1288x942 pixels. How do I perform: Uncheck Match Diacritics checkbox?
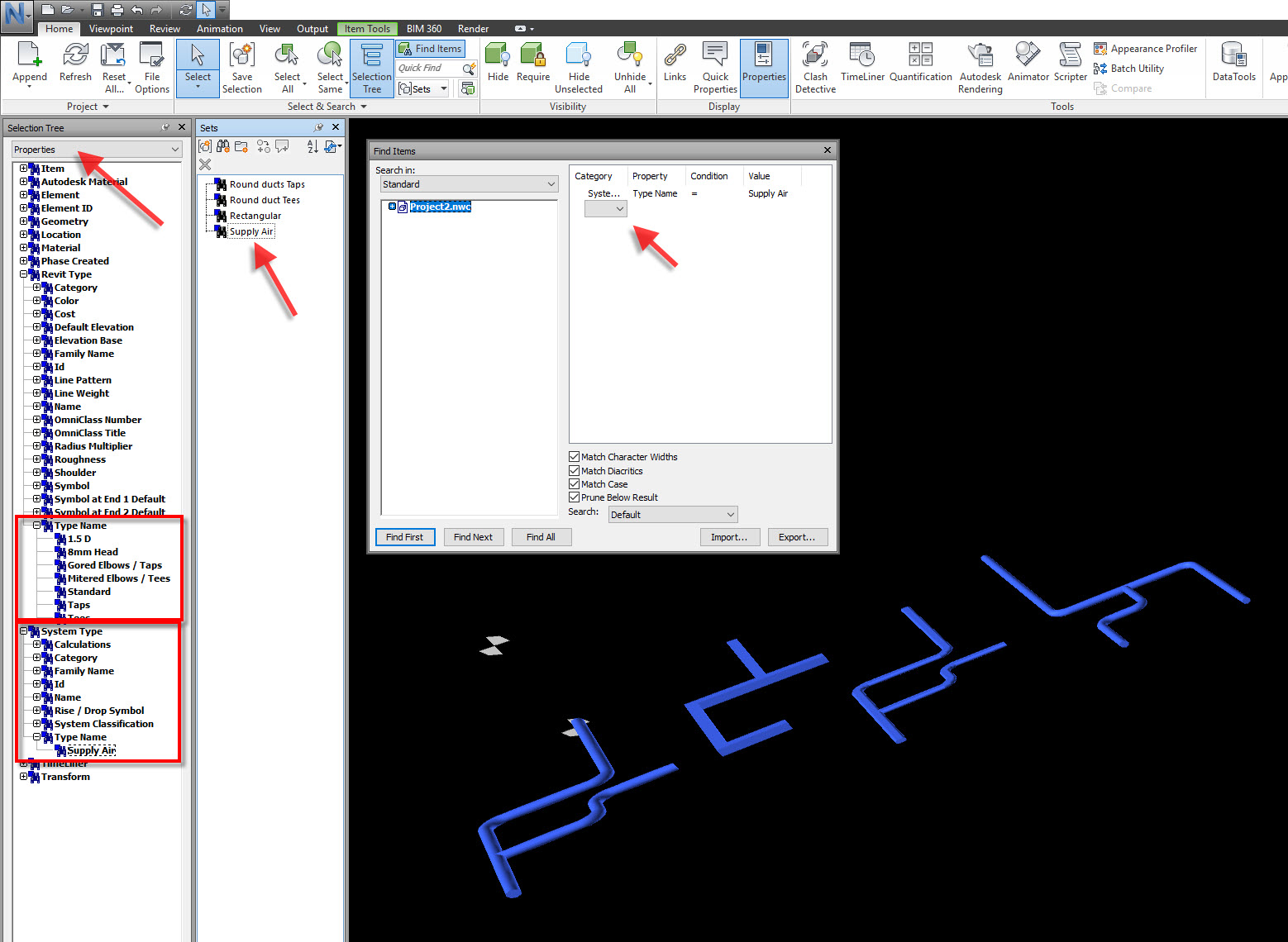tap(575, 470)
